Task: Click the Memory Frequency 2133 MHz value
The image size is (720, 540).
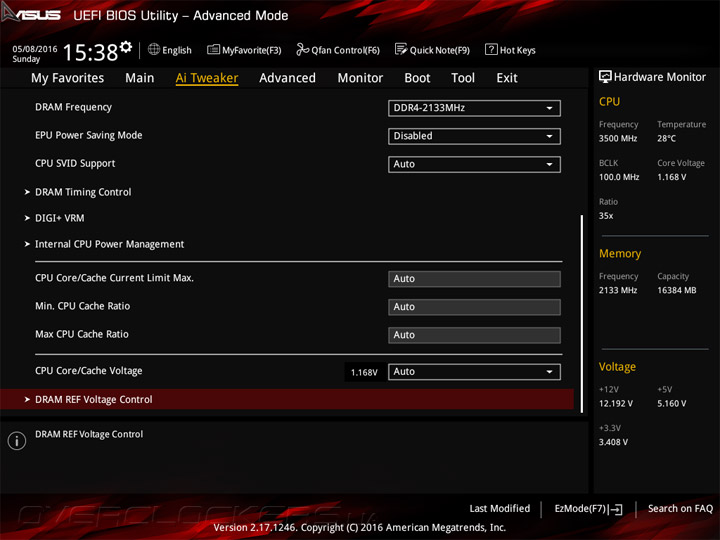Action: coord(618,290)
